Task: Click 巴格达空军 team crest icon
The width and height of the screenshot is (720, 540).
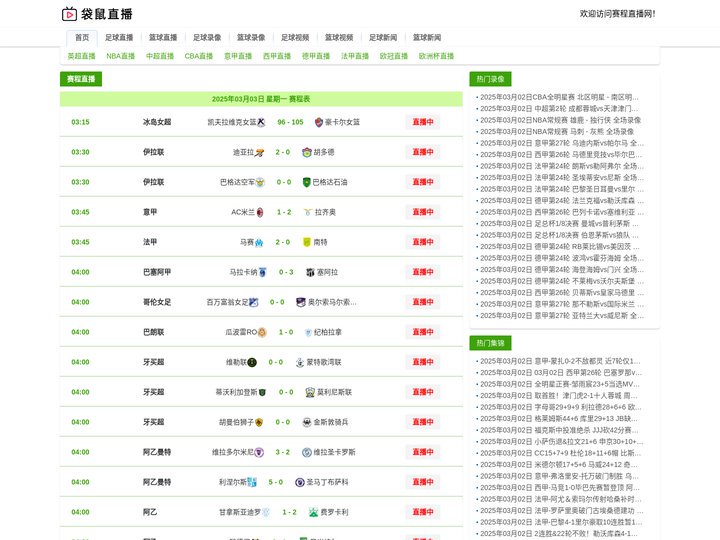Action: 260,182
